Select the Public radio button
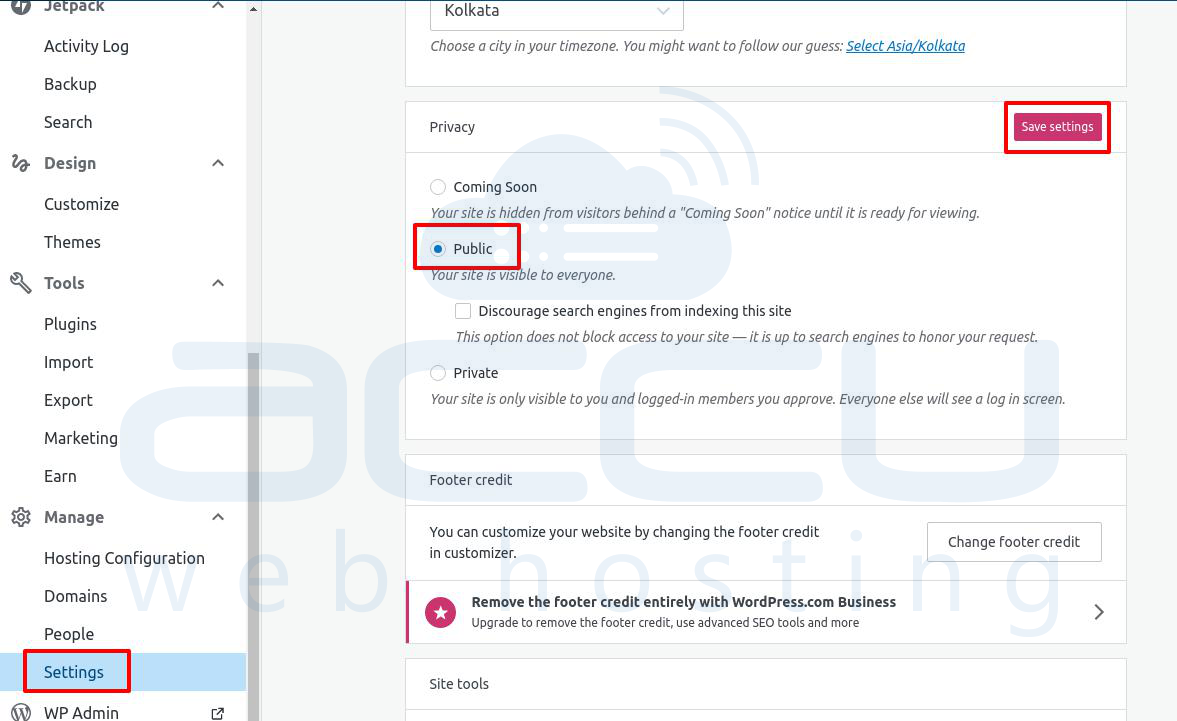Screen dimensions: 1177x721 tap(438, 249)
